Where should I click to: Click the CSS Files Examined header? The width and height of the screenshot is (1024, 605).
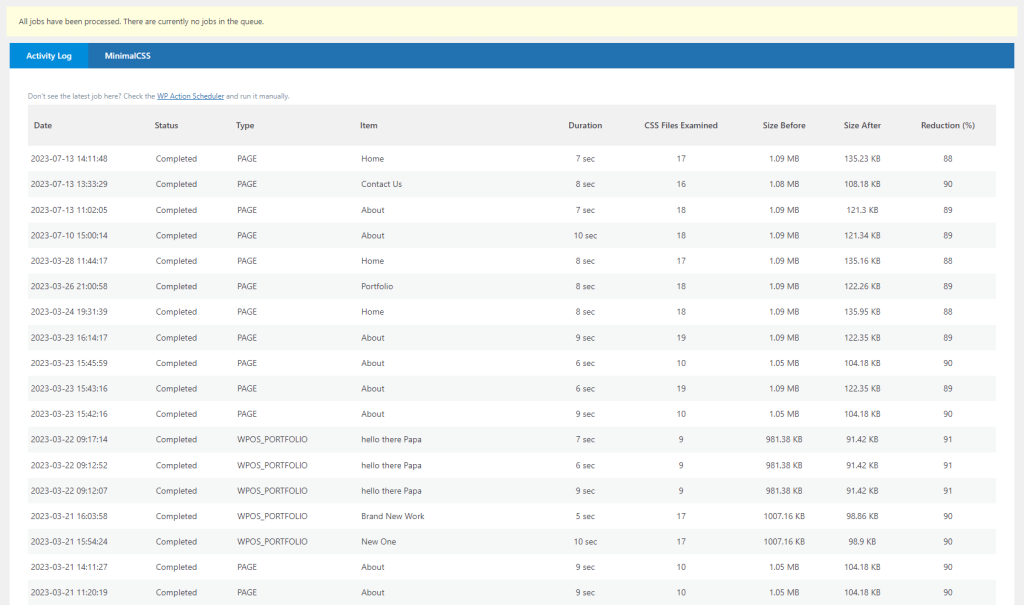[x=681, y=126]
